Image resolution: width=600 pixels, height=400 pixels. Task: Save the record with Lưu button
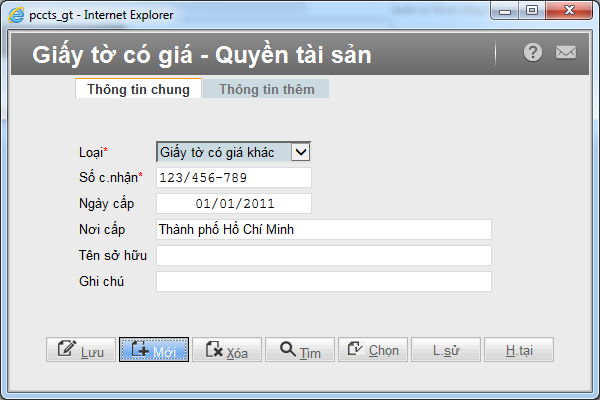tap(81, 349)
